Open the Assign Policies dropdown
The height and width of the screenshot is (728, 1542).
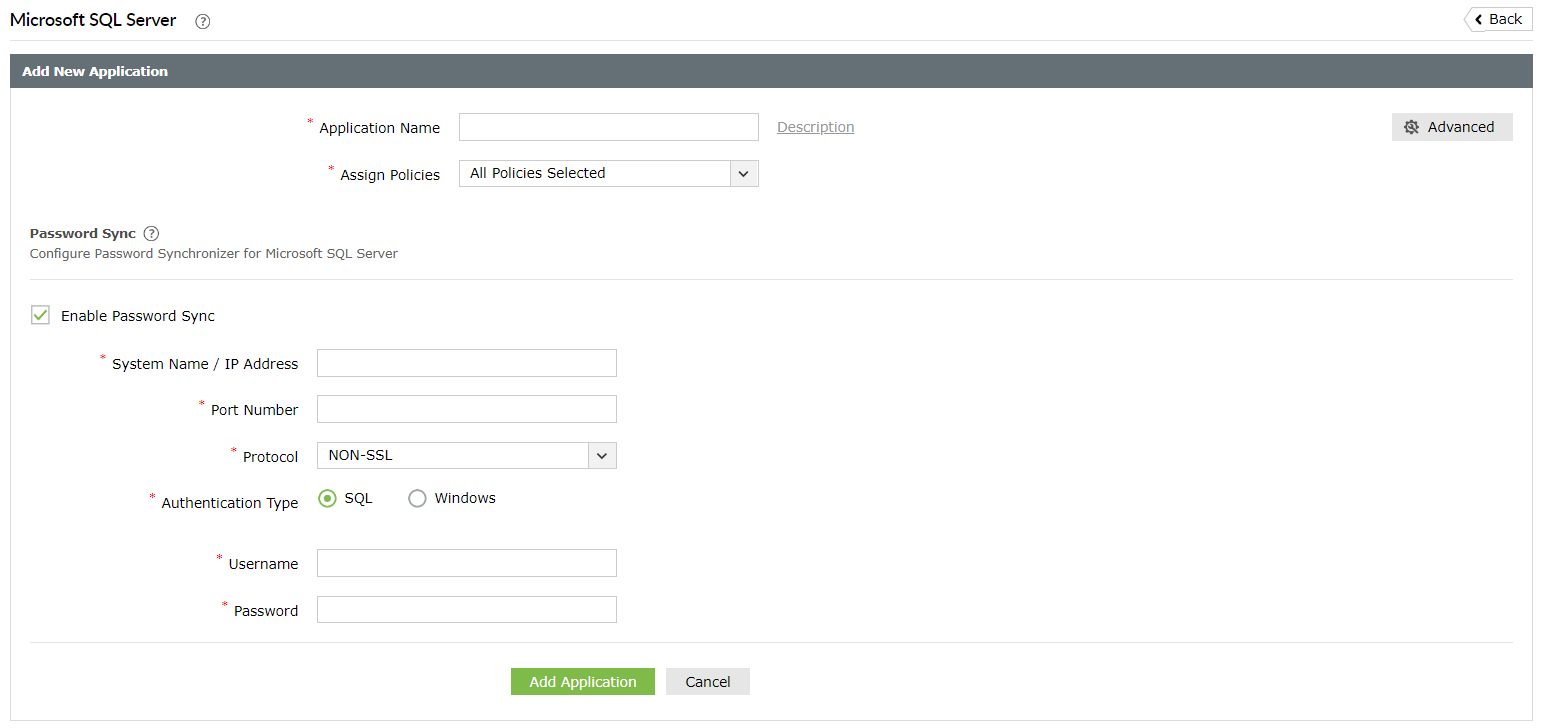[x=609, y=173]
